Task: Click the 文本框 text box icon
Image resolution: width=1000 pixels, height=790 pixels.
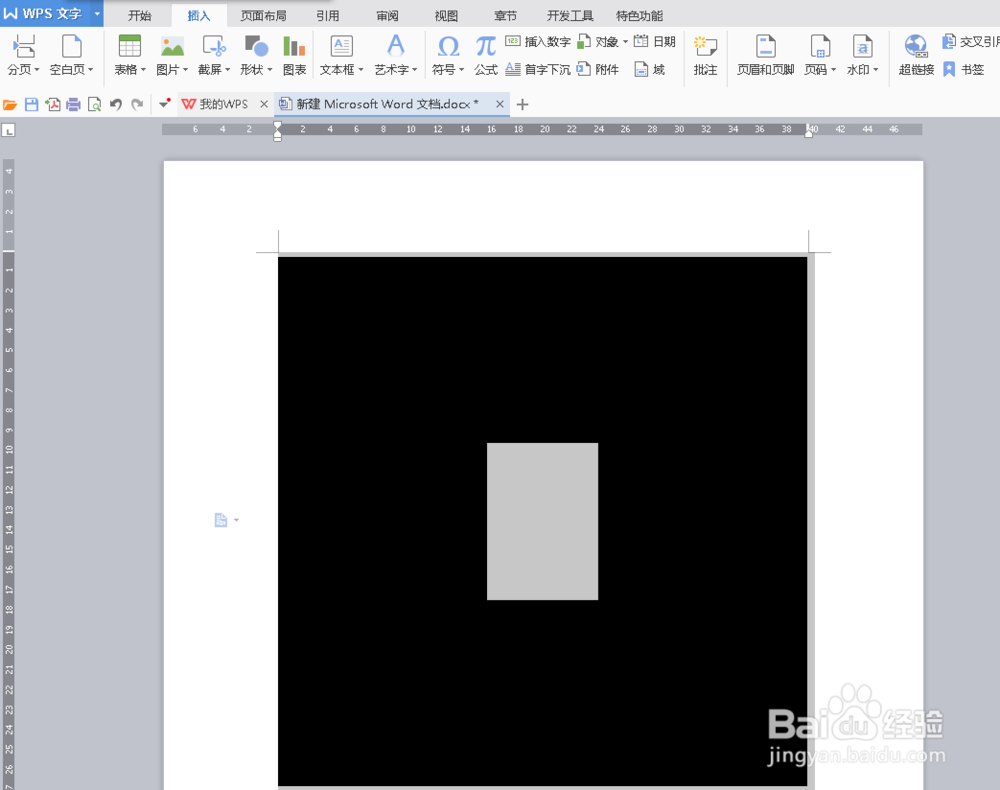Action: [342, 47]
